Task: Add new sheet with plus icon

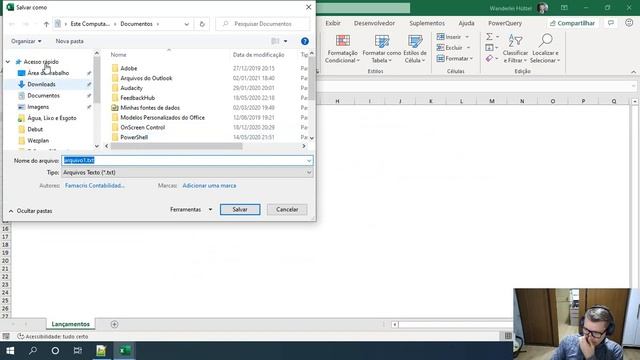Action: pos(114,324)
